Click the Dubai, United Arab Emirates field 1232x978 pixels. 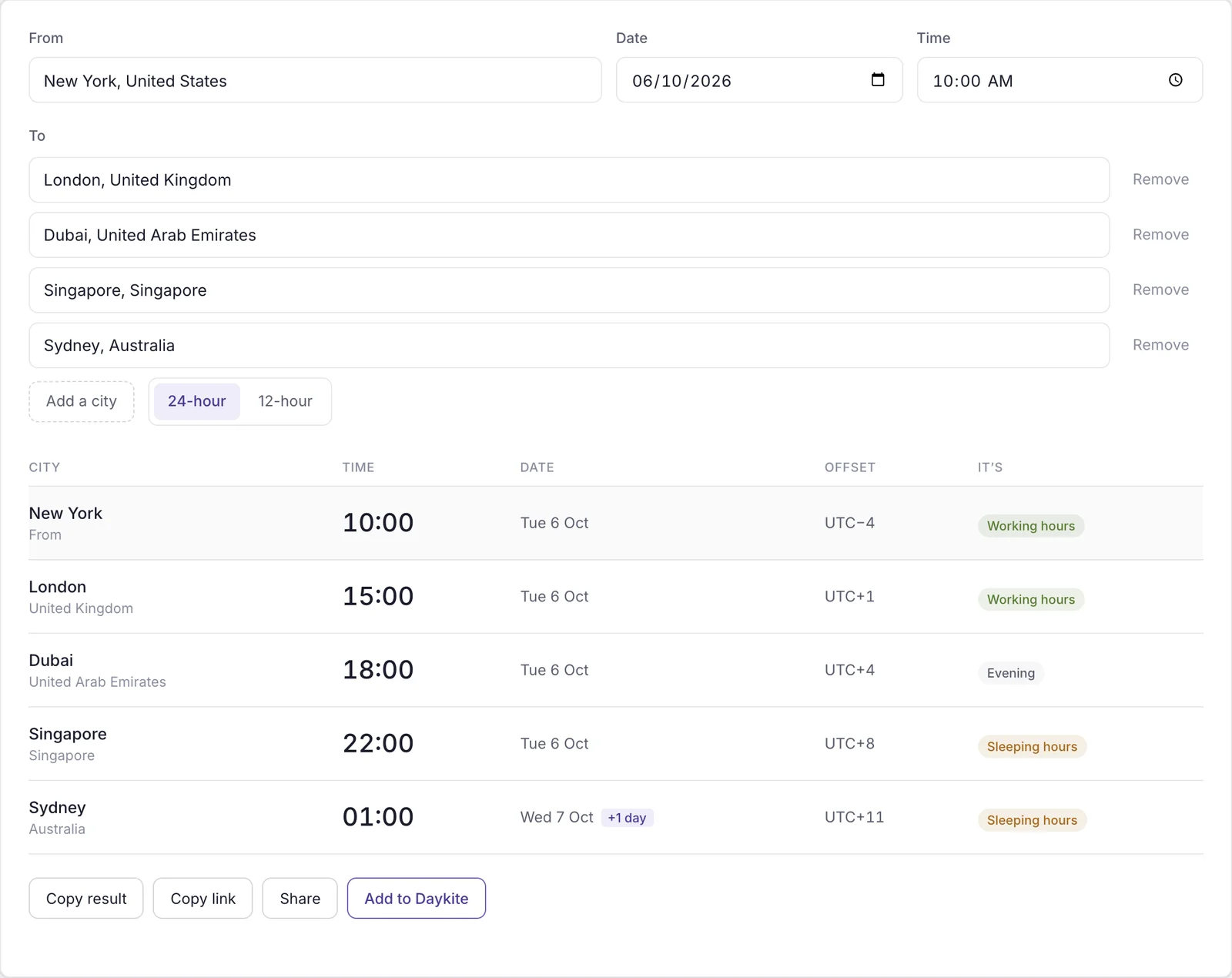coord(569,235)
